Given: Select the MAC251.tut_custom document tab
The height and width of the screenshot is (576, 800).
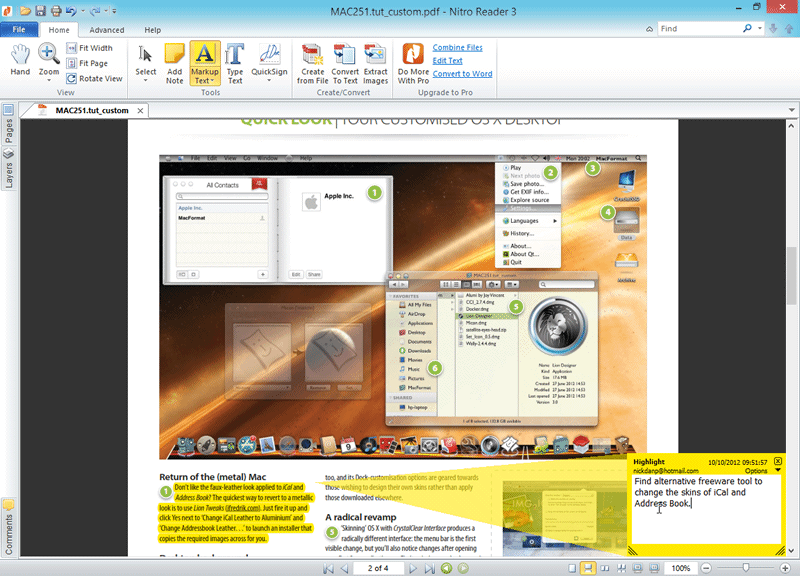Looking at the screenshot, I should (85, 110).
